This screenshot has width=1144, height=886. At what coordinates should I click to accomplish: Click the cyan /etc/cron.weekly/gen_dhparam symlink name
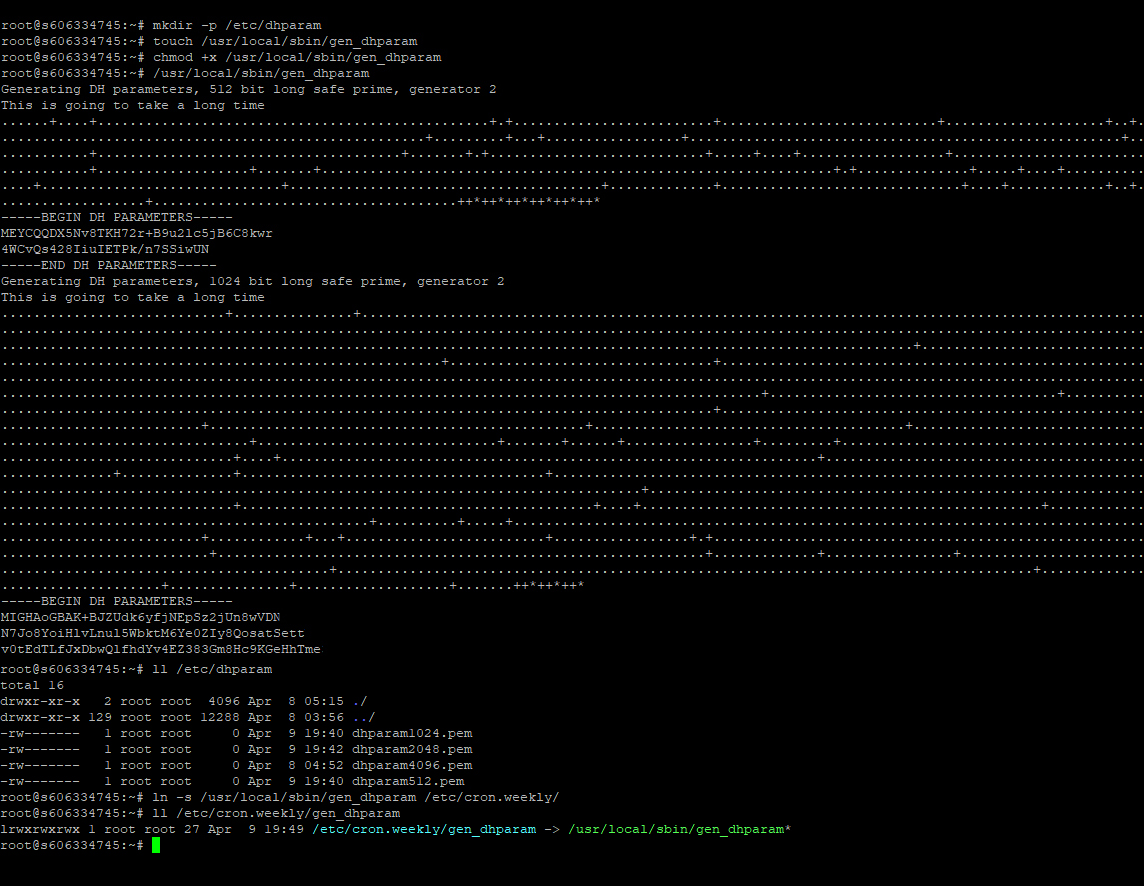click(428, 829)
